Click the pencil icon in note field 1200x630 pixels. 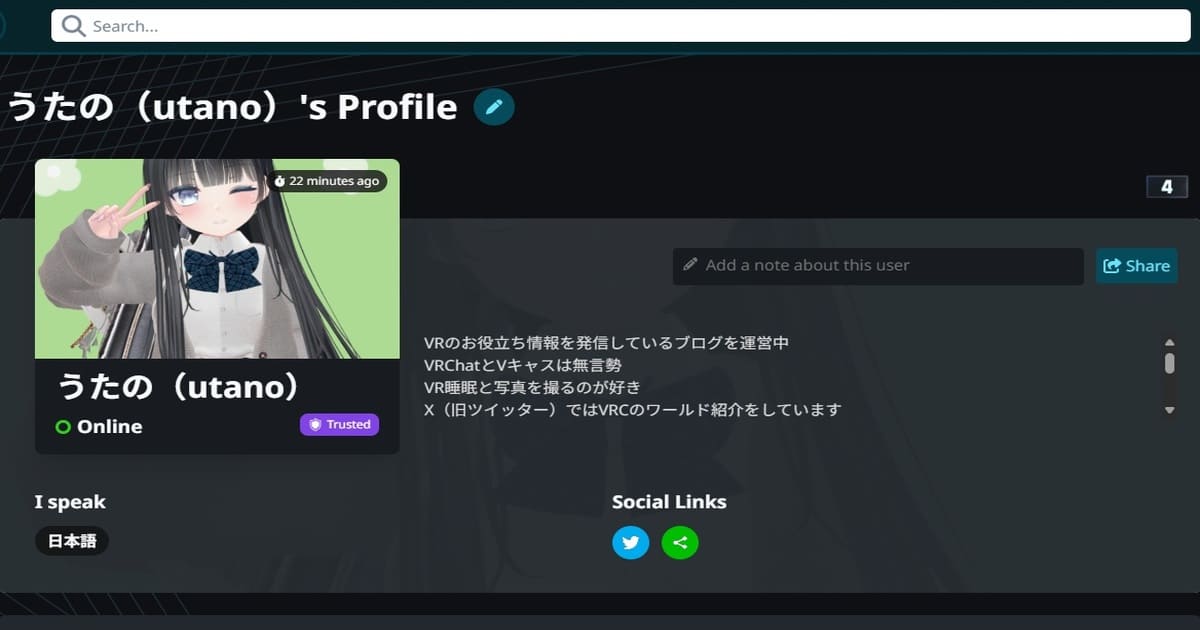689,265
